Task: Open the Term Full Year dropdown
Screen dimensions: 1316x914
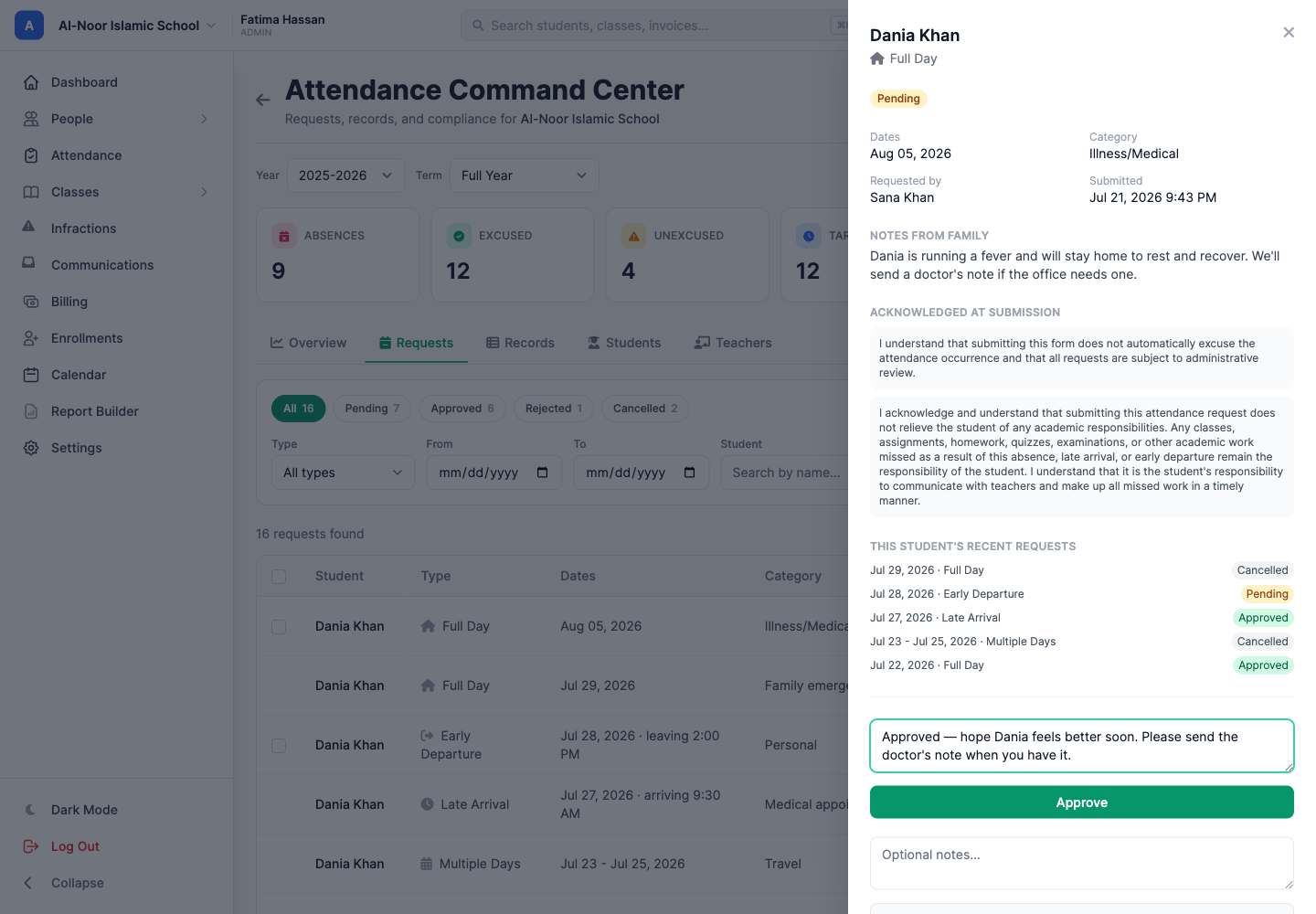Action: [525, 175]
